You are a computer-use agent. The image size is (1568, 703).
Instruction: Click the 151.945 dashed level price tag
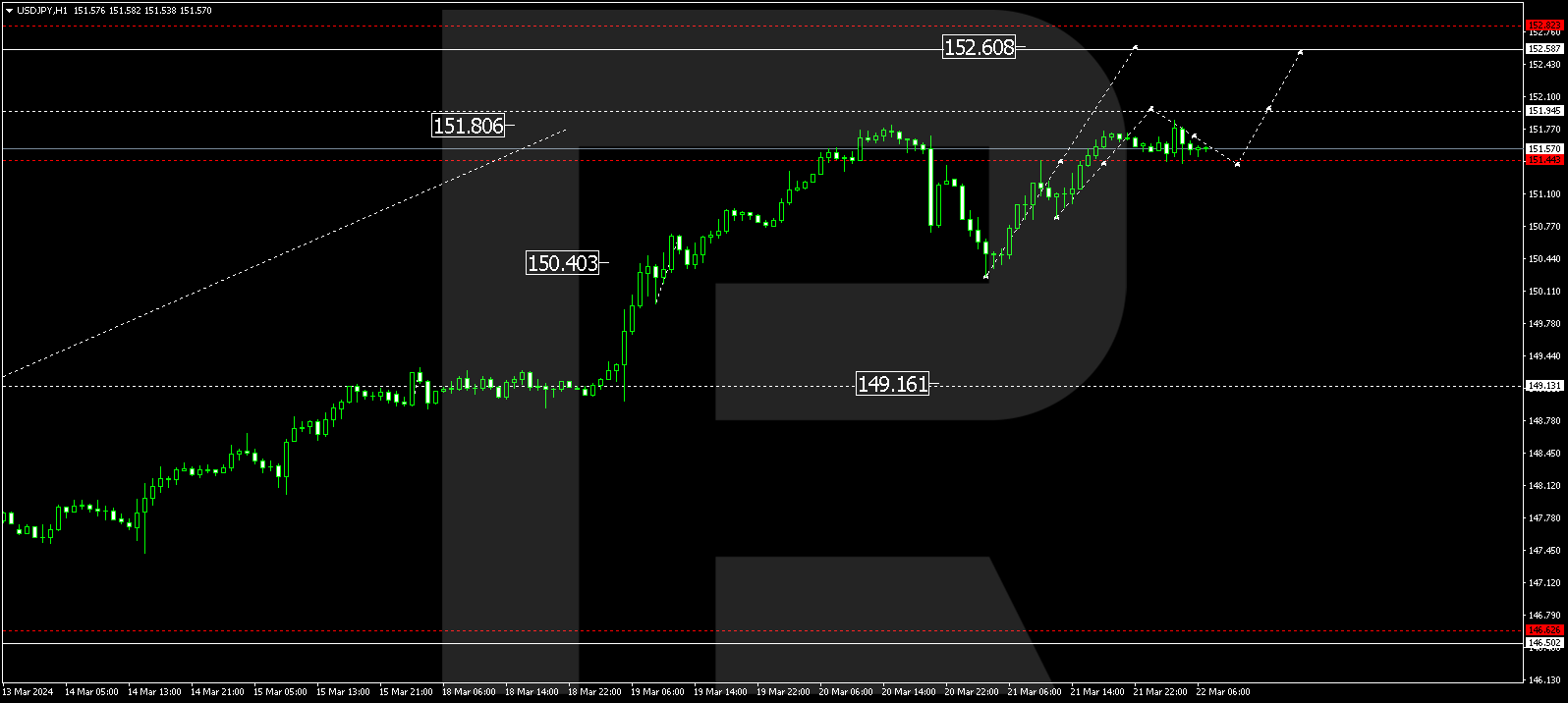(1544, 111)
